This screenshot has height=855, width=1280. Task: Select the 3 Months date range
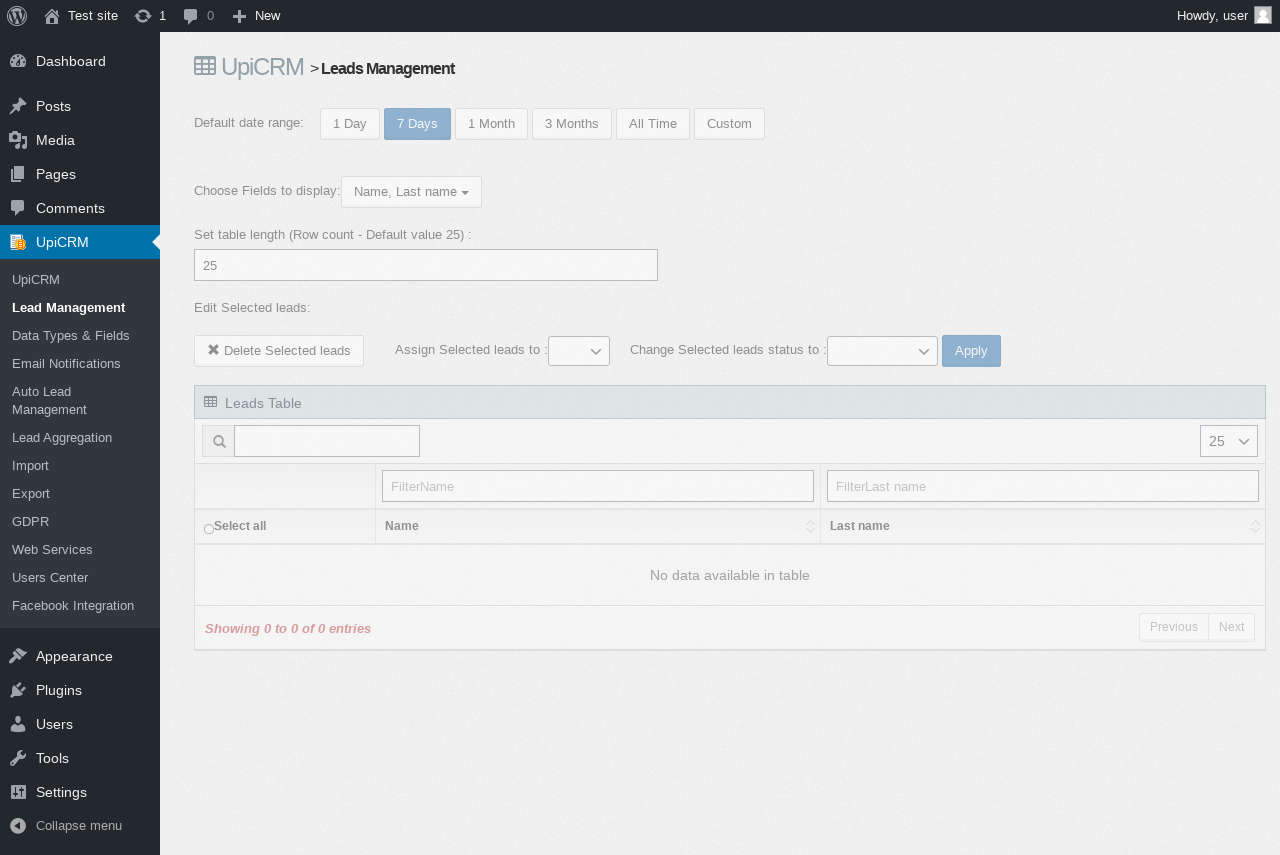point(572,124)
